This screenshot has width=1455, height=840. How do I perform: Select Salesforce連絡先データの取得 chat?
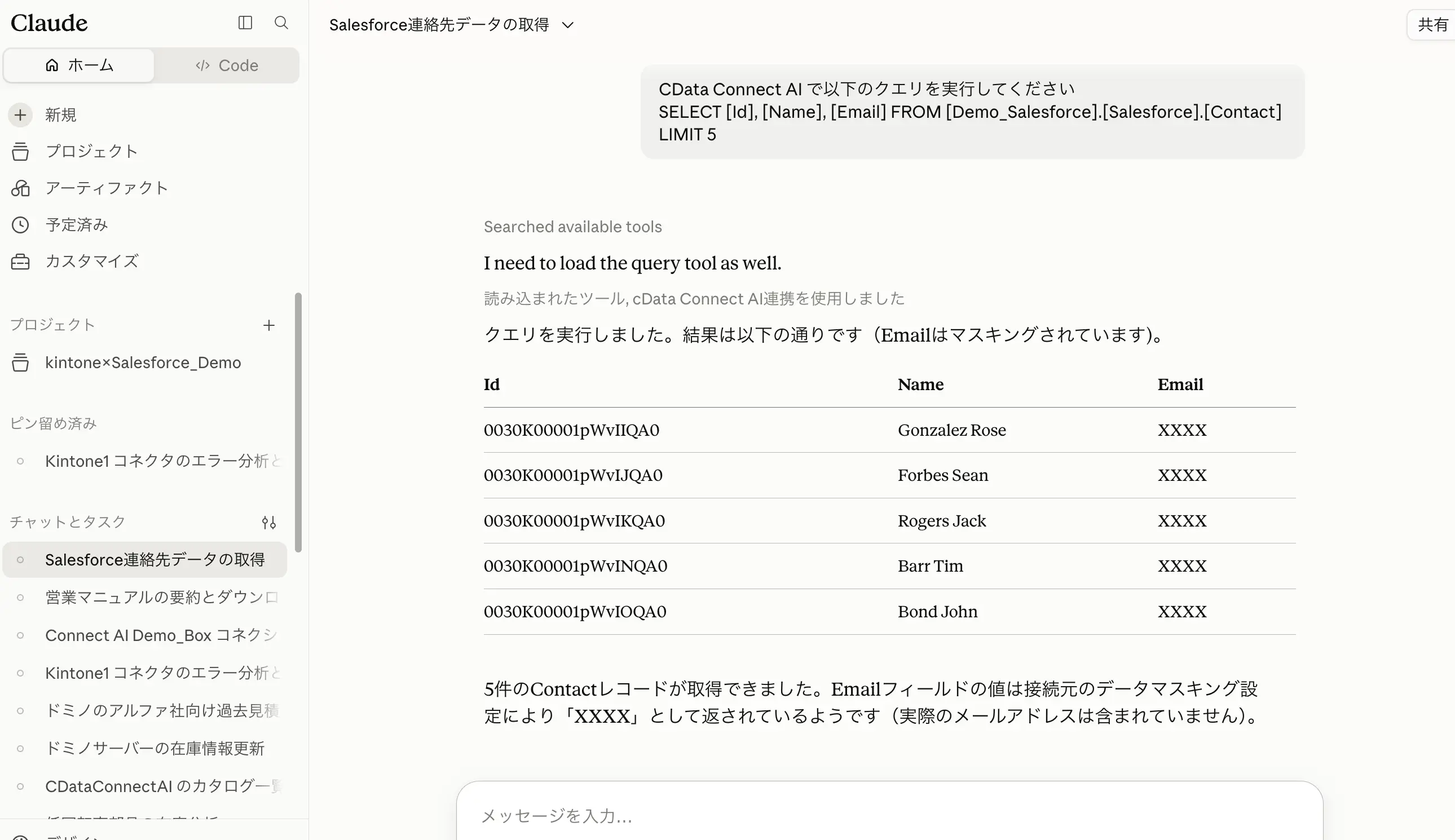(144, 560)
